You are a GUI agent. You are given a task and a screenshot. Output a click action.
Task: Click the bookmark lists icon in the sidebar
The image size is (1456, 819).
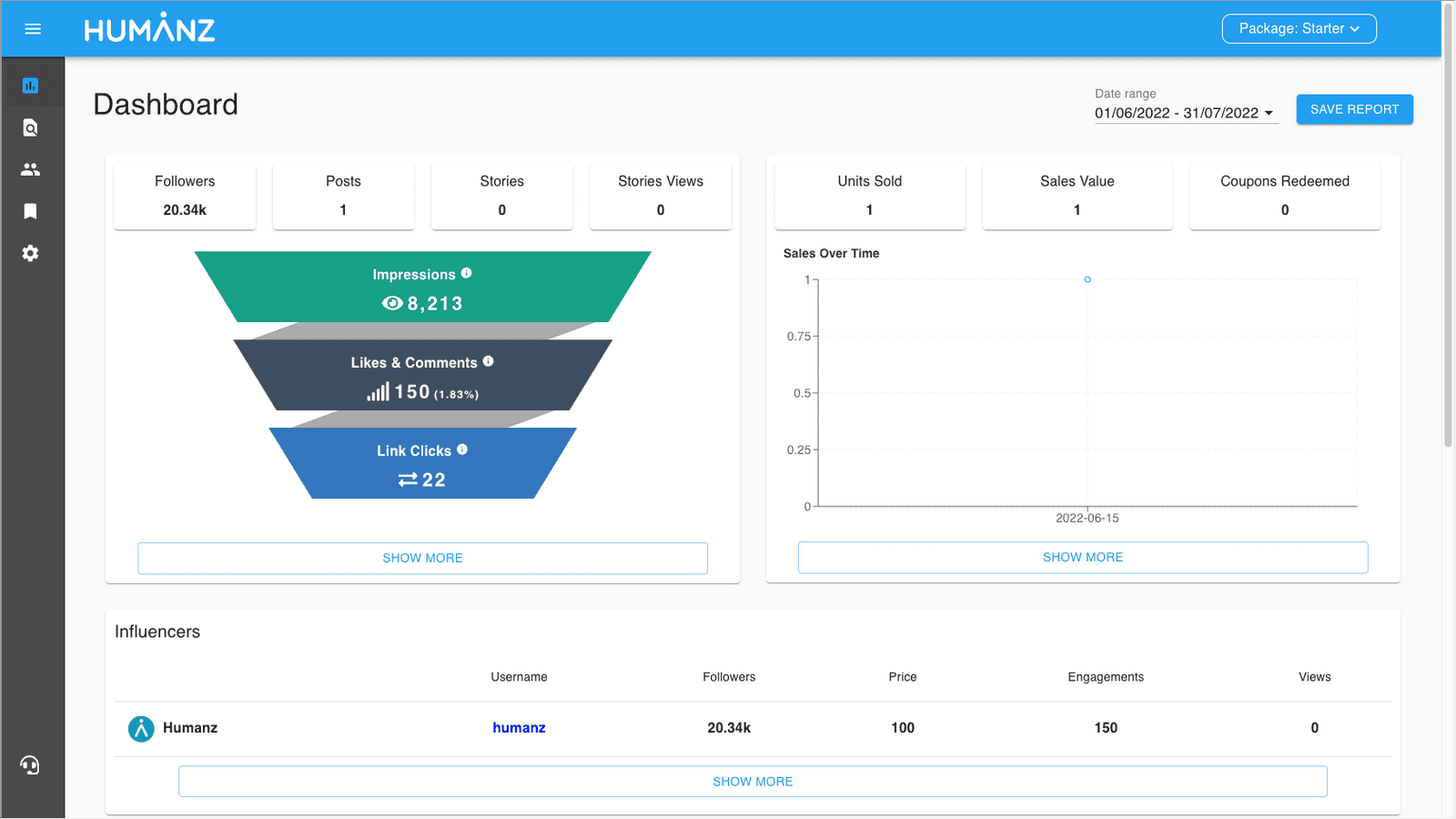pyautogui.click(x=32, y=211)
